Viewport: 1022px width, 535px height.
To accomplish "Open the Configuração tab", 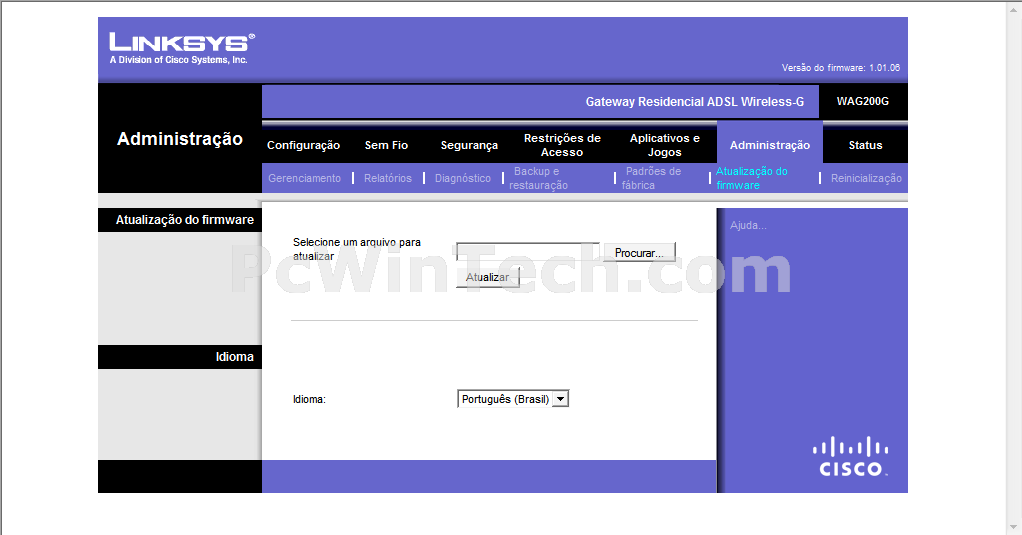I will [303, 145].
